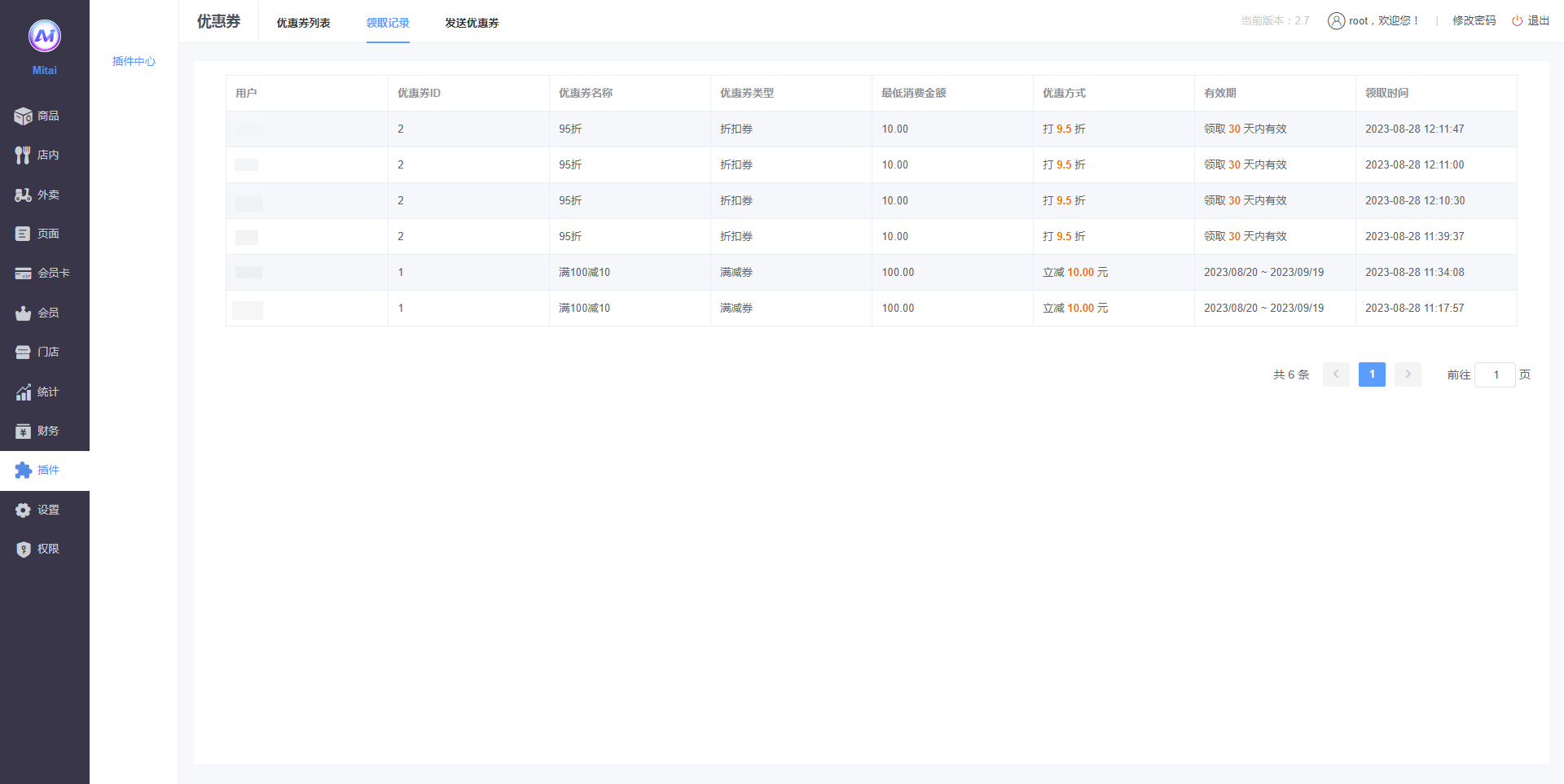The height and width of the screenshot is (784, 1564).
Task: Select page 1 in pagination
Action: (1372, 374)
